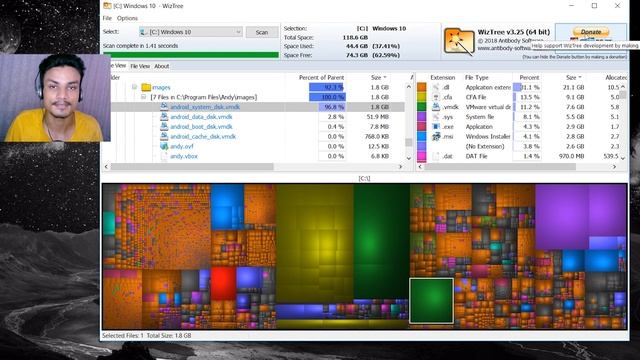The image size is (640, 360).
Task: Select the andy.vbox row name
Action: pos(184,156)
